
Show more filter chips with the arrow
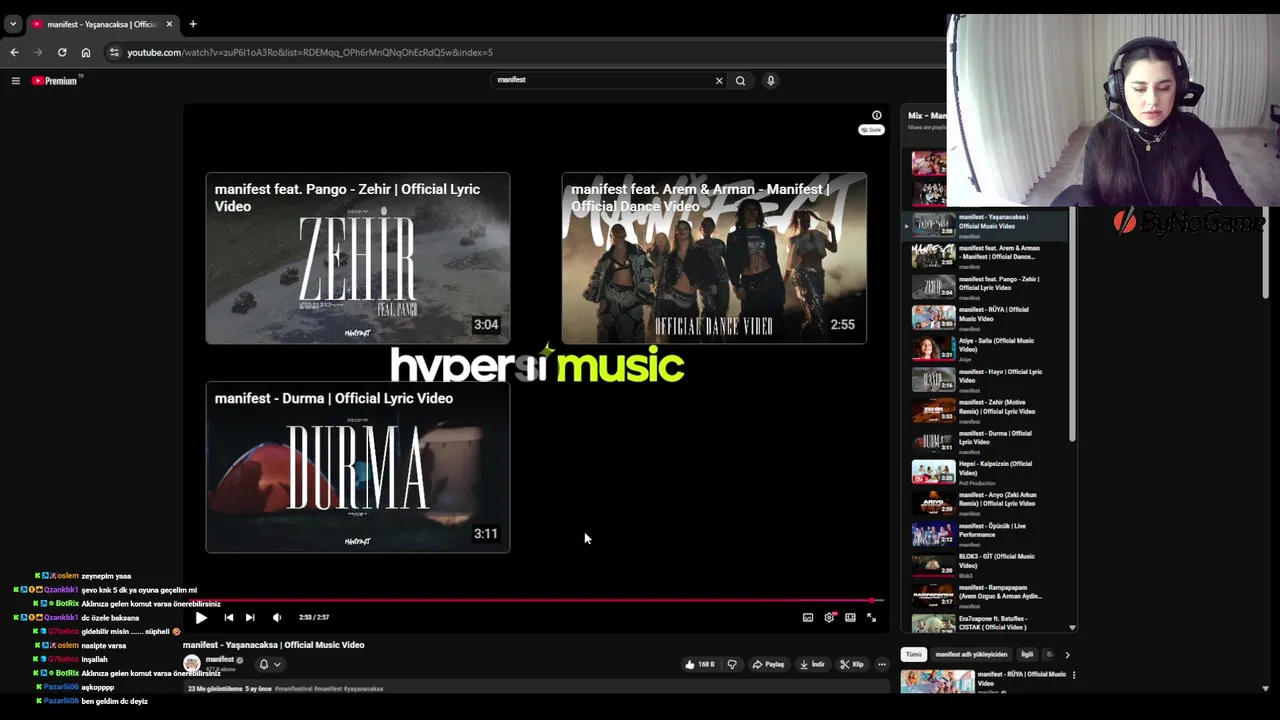[x=1067, y=655]
